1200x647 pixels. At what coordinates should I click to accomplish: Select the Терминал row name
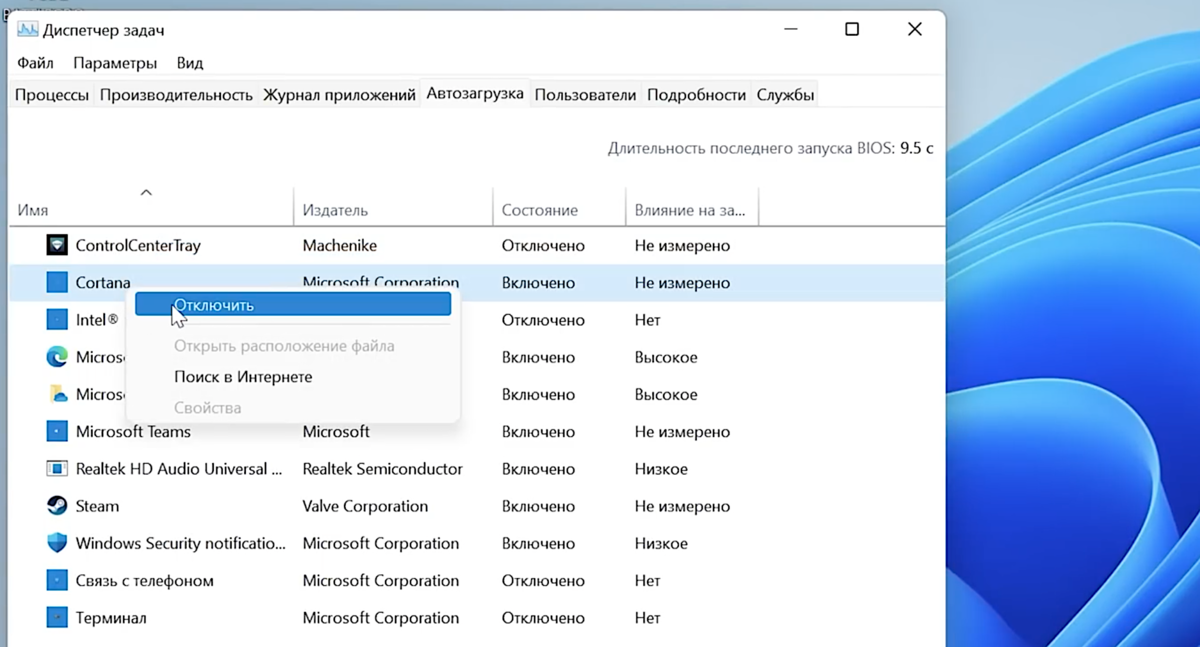[111, 618]
